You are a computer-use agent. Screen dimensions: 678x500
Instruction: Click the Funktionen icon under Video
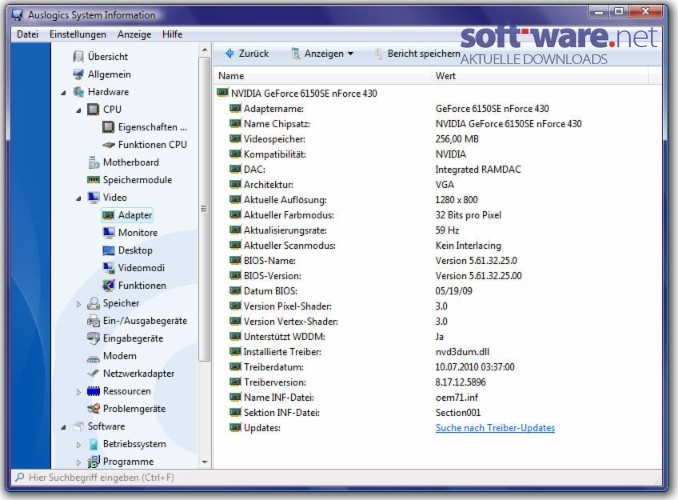(109, 285)
